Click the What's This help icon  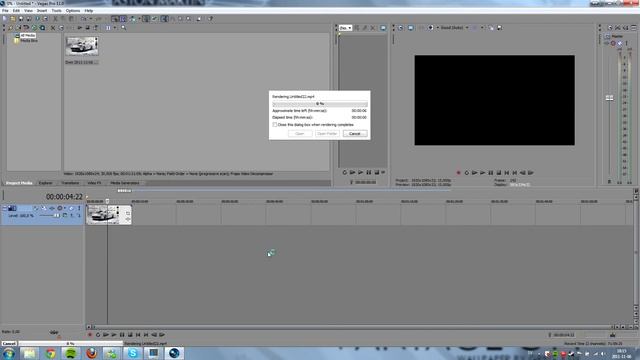pyautogui.click(x=210, y=19)
